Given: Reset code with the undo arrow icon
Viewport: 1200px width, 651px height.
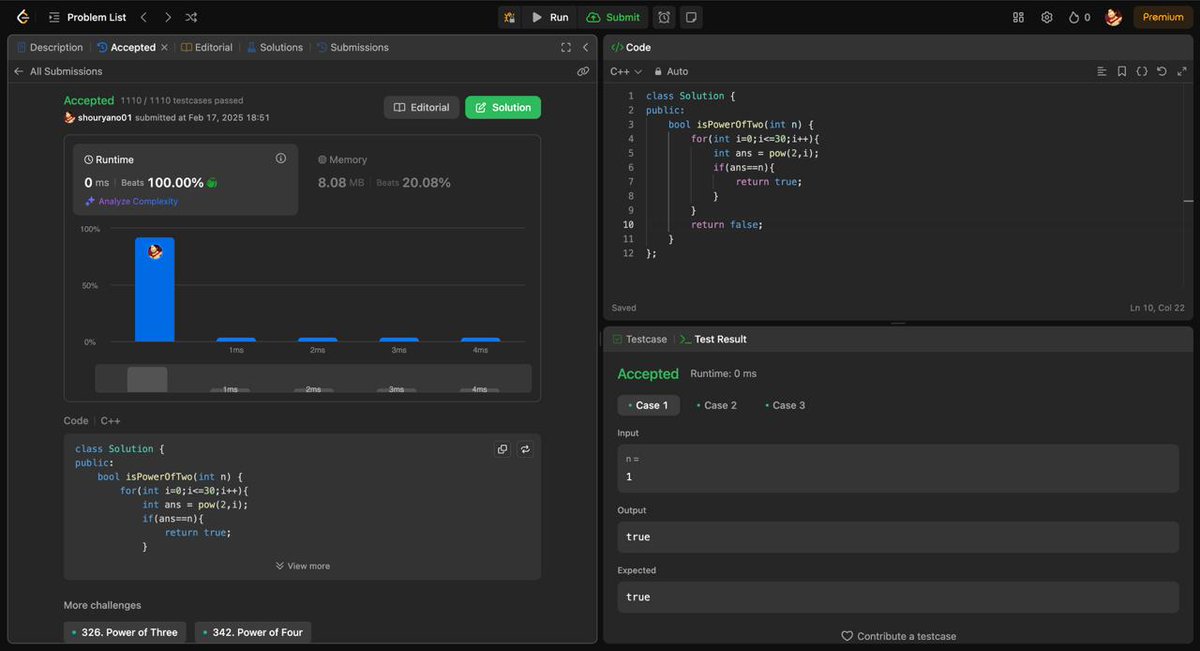Looking at the screenshot, I should coord(1162,71).
